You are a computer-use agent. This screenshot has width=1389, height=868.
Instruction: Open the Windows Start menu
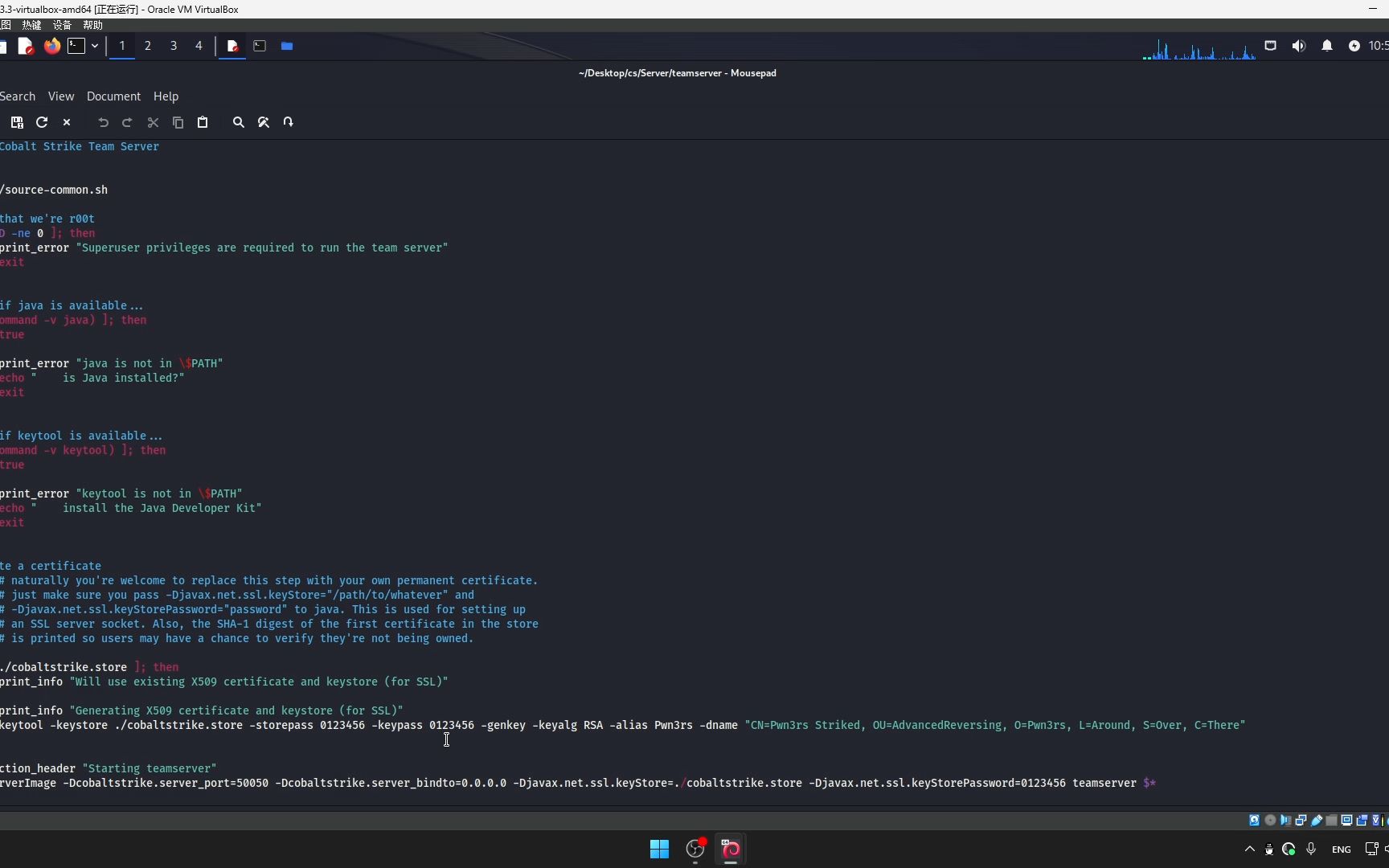(x=659, y=849)
